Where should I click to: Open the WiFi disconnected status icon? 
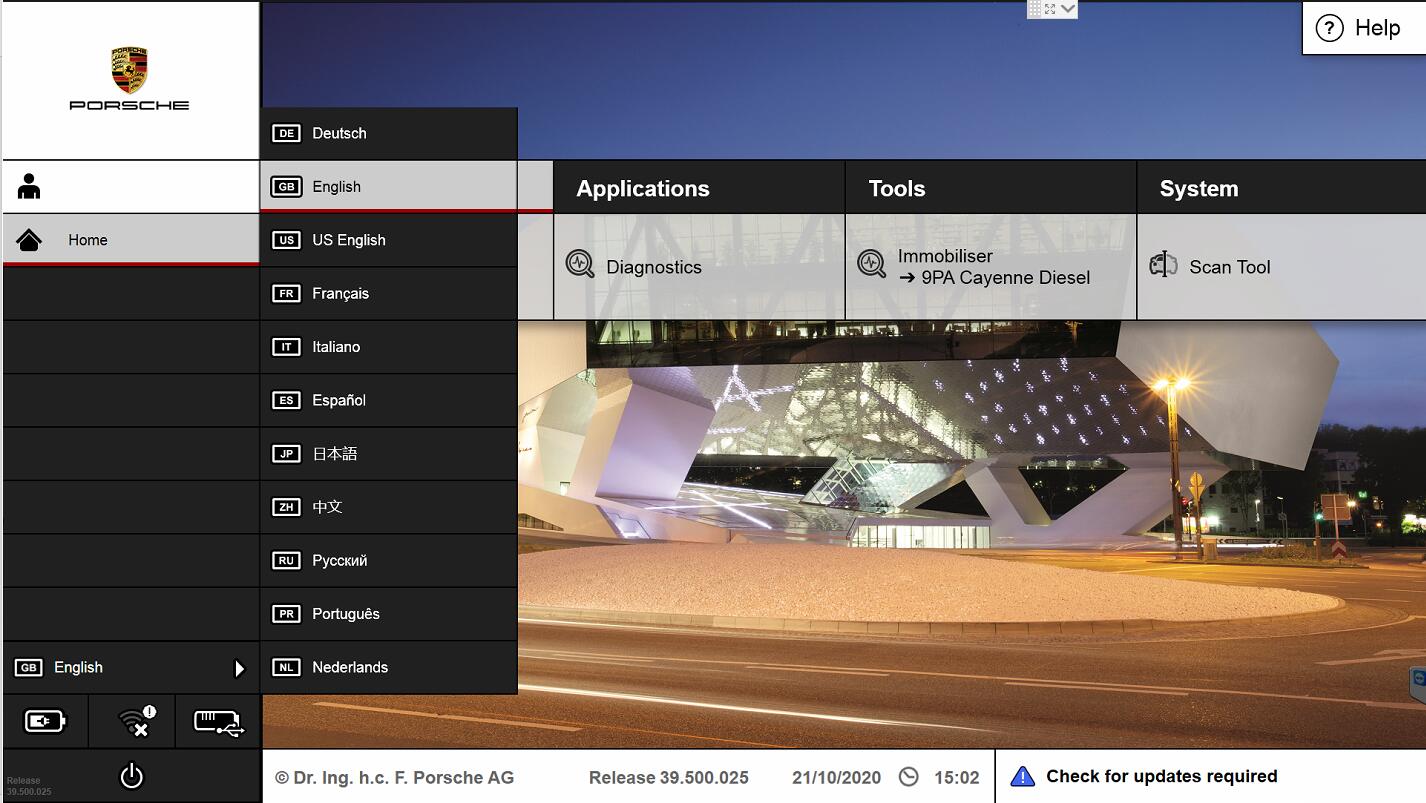(x=136, y=721)
